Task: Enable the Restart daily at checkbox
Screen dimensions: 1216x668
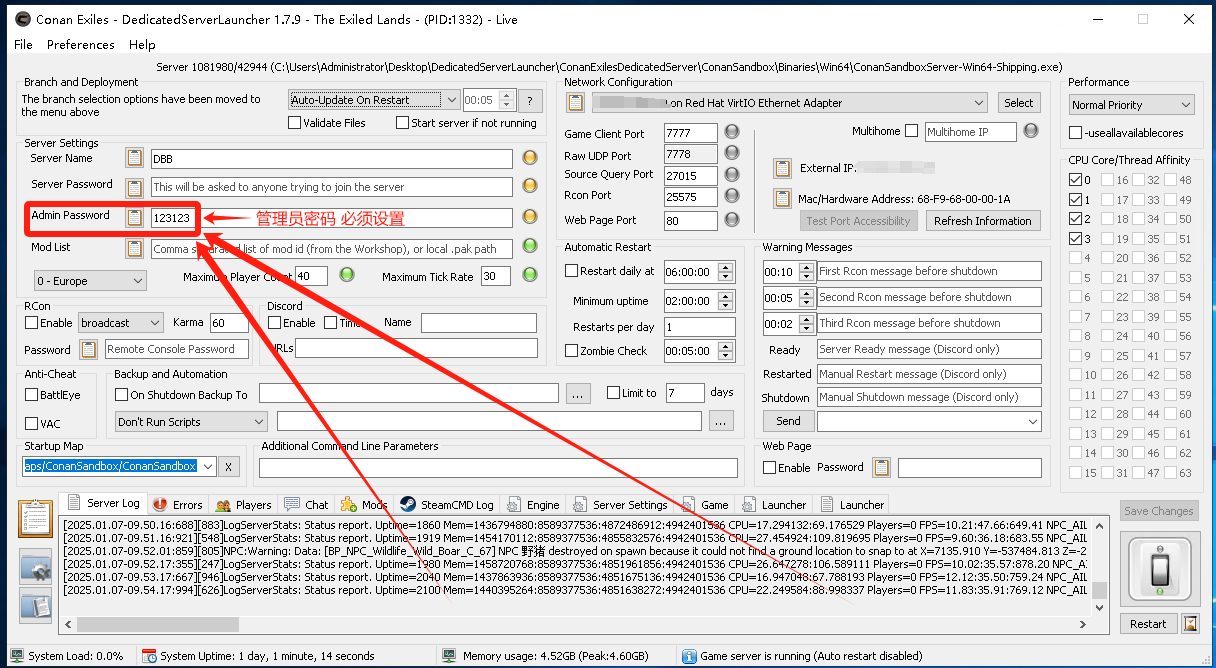Action: 571,271
